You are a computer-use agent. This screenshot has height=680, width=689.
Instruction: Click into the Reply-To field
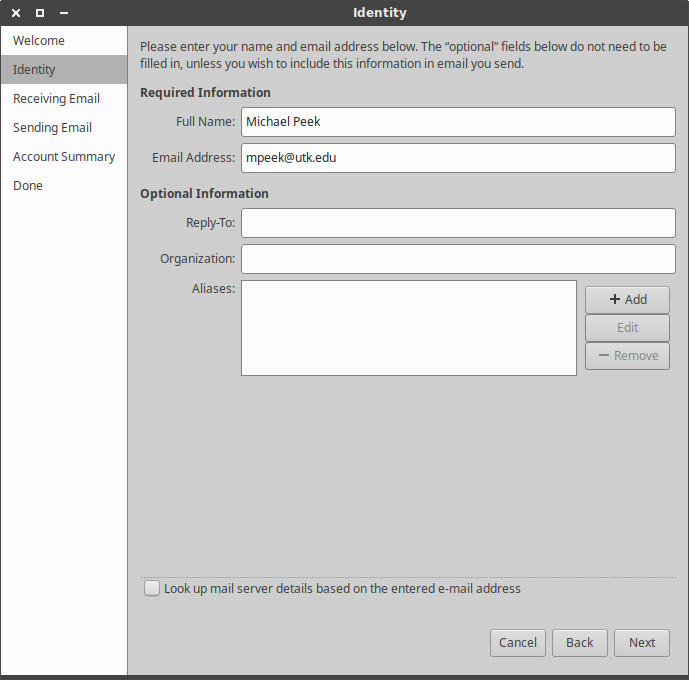pos(458,223)
